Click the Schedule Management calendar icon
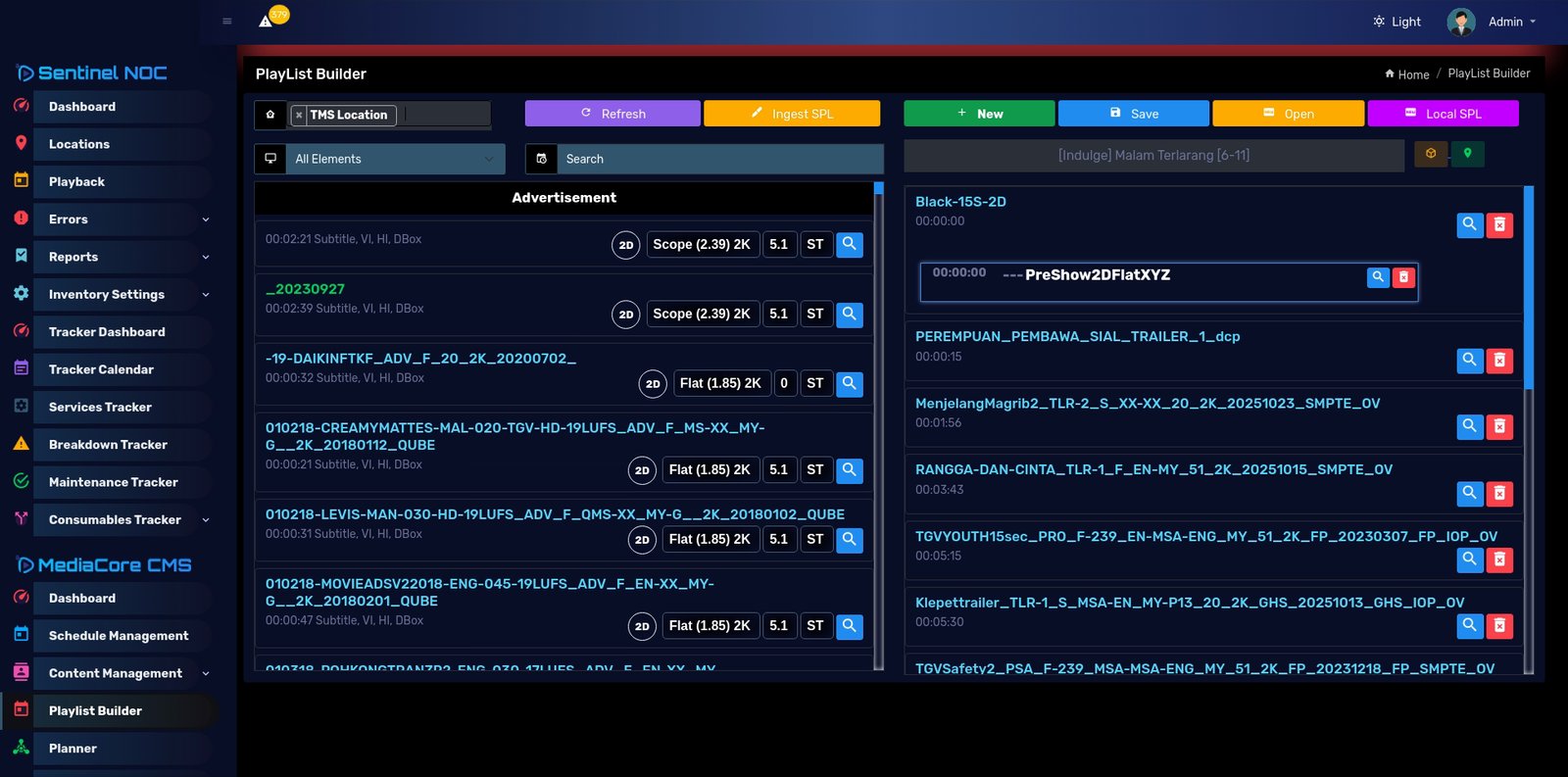This screenshot has height=777, width=1568. point(21,634)
